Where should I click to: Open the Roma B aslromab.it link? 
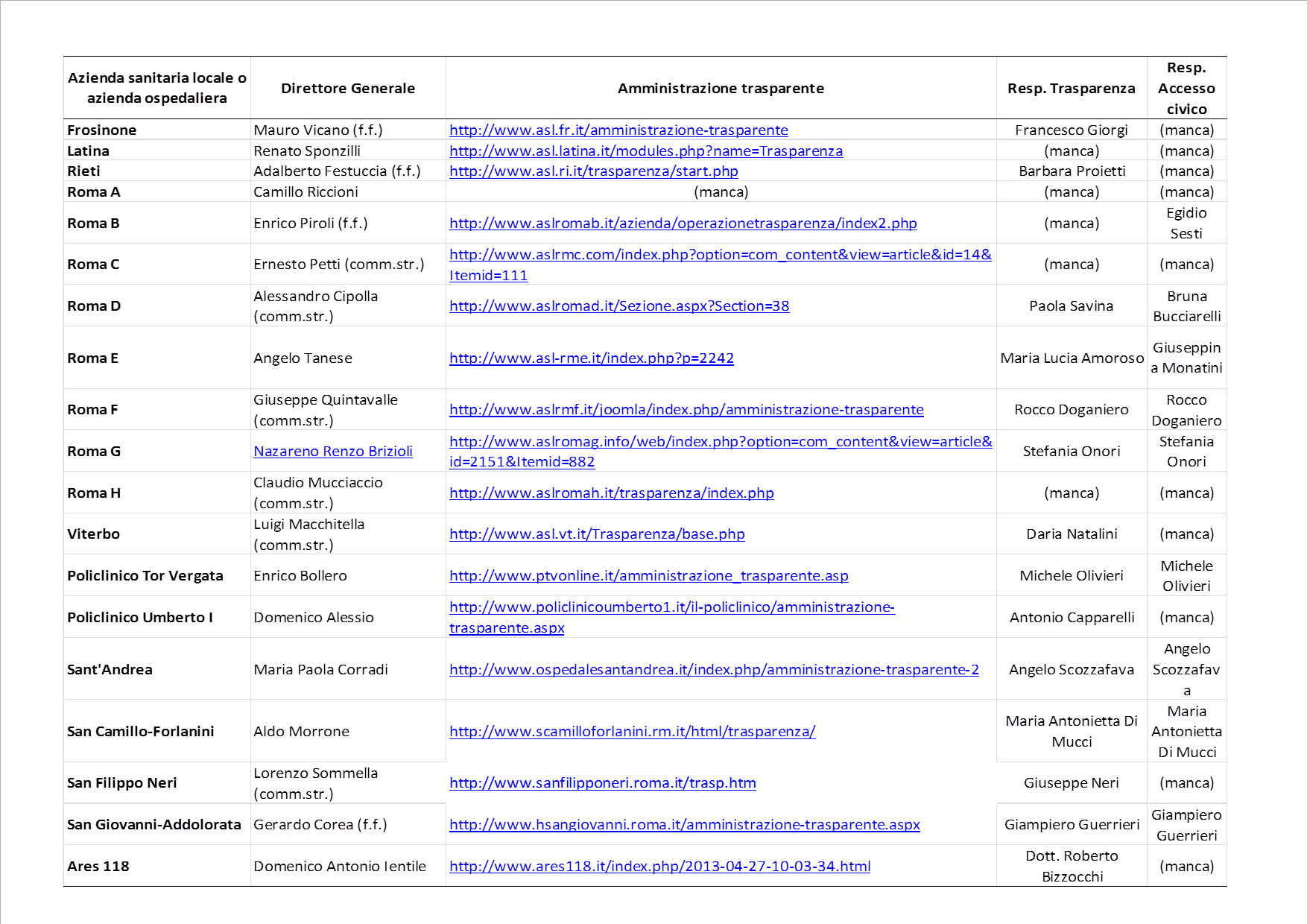[x=683, y=223]
